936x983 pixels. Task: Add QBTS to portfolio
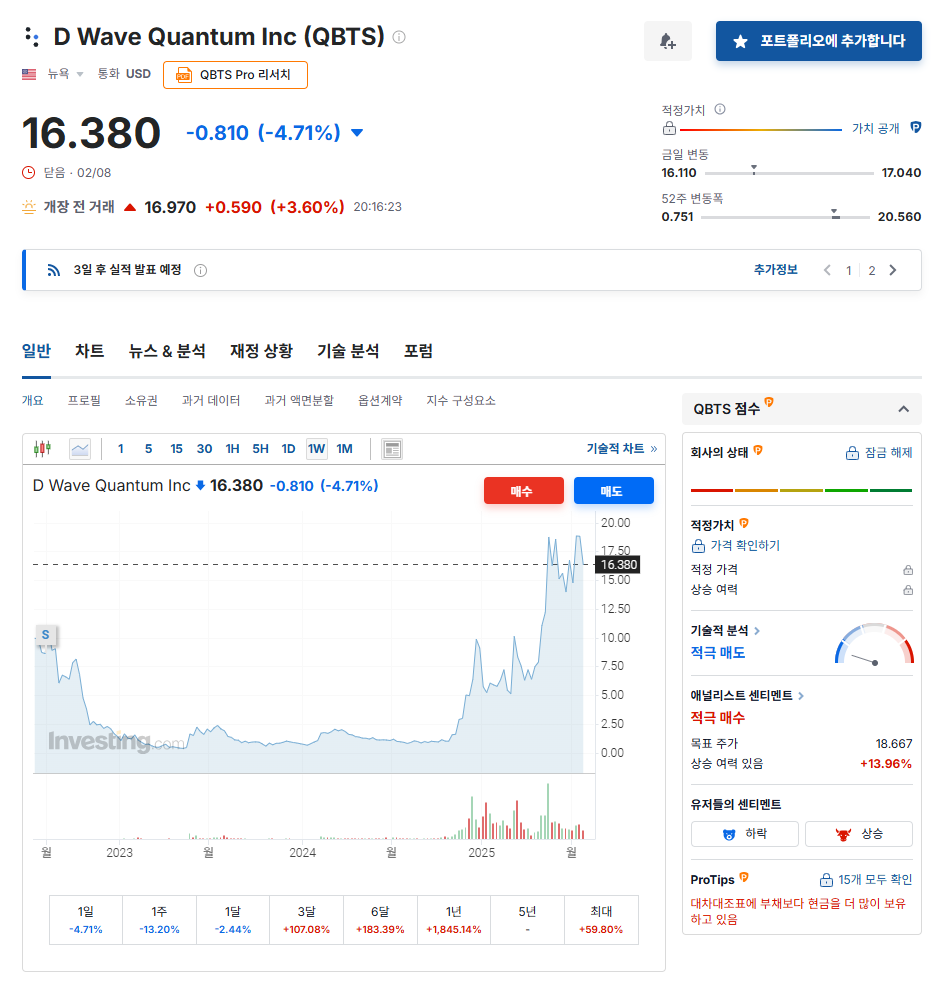pyautogui.click(x=819, y=41)
